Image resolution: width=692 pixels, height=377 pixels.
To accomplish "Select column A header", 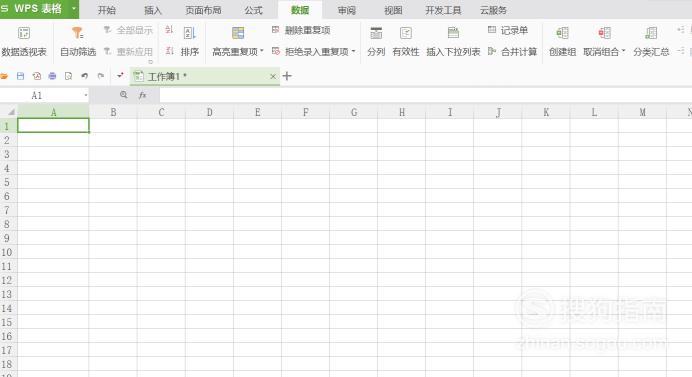I will point(53,112).
